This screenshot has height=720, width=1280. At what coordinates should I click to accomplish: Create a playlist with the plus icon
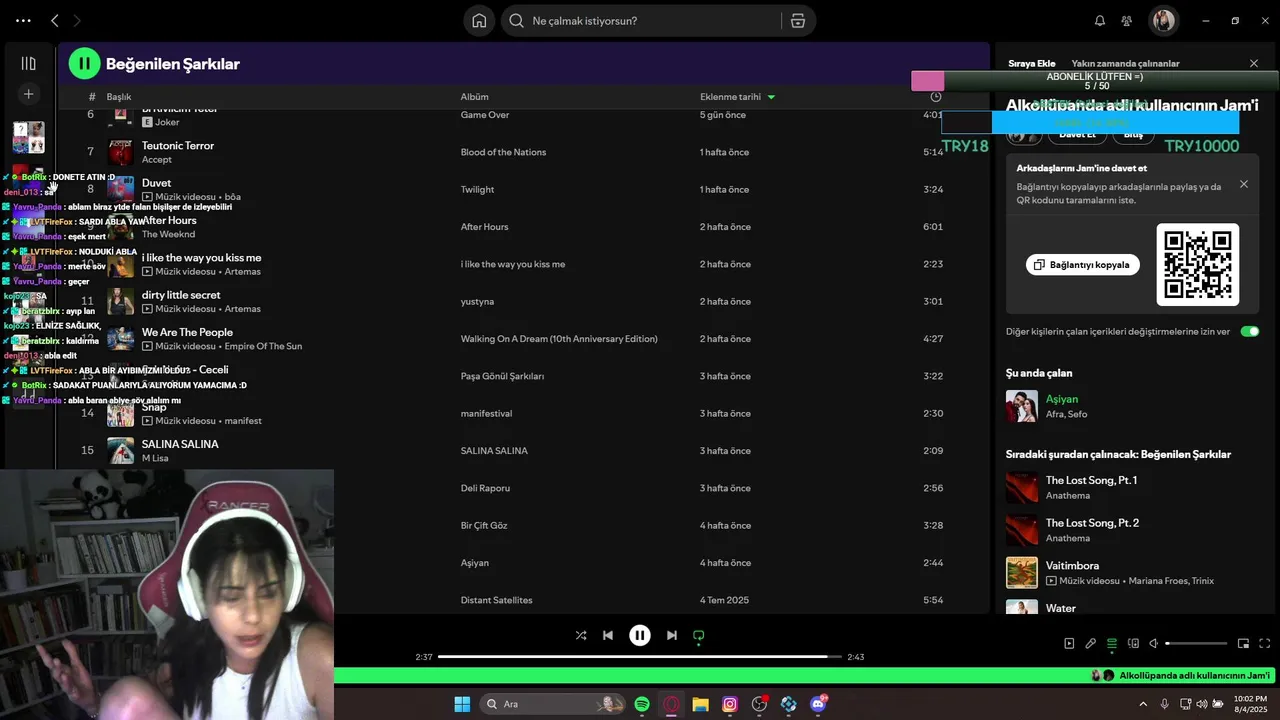29,94
